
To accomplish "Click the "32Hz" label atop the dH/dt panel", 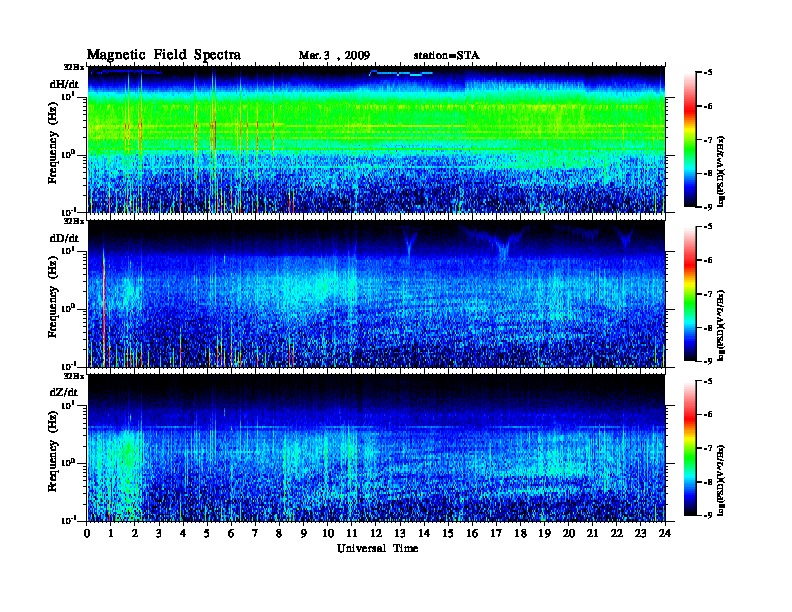I will [74, 67].
